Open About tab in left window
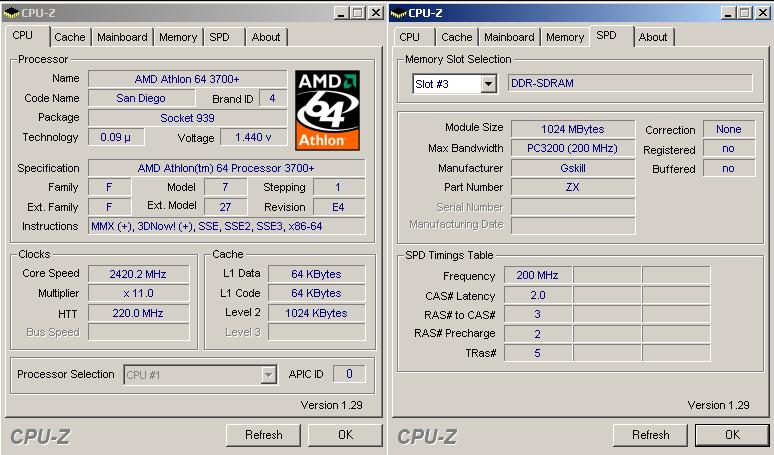This screenshot has width=774, height=455. click(266, 37)
